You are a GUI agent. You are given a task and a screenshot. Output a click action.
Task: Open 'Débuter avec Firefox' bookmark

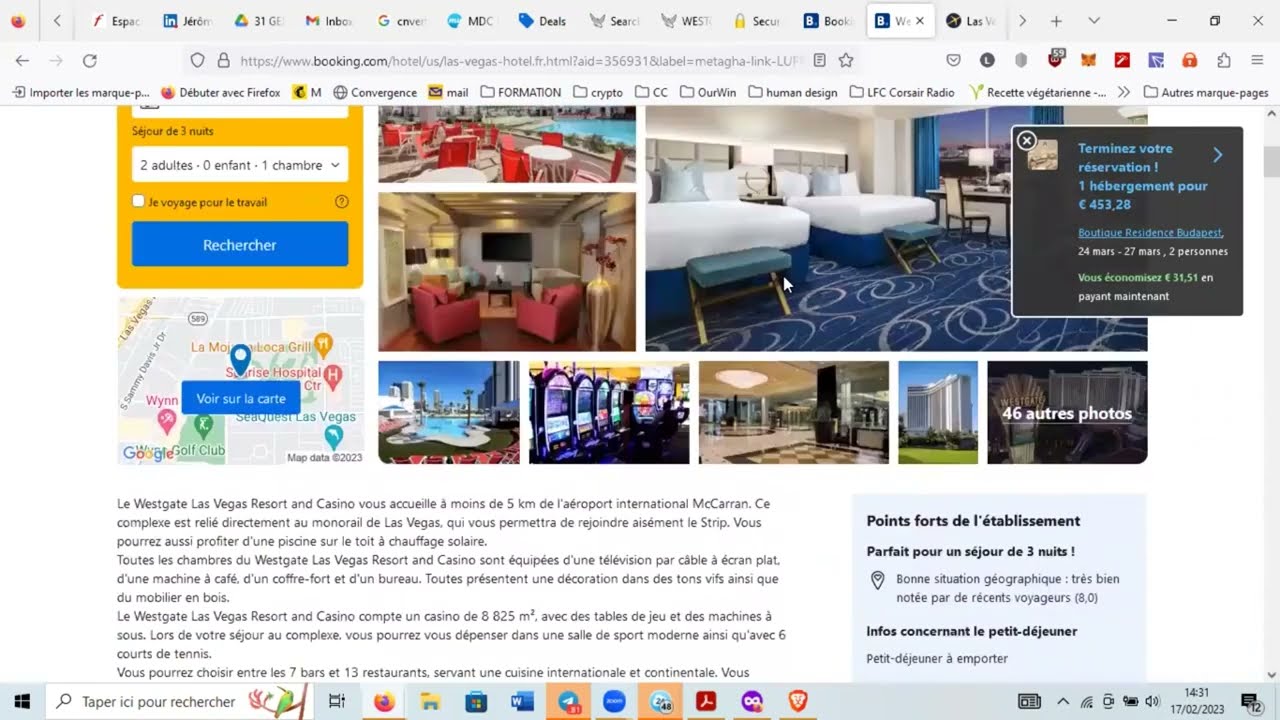[x=221, y=92]
